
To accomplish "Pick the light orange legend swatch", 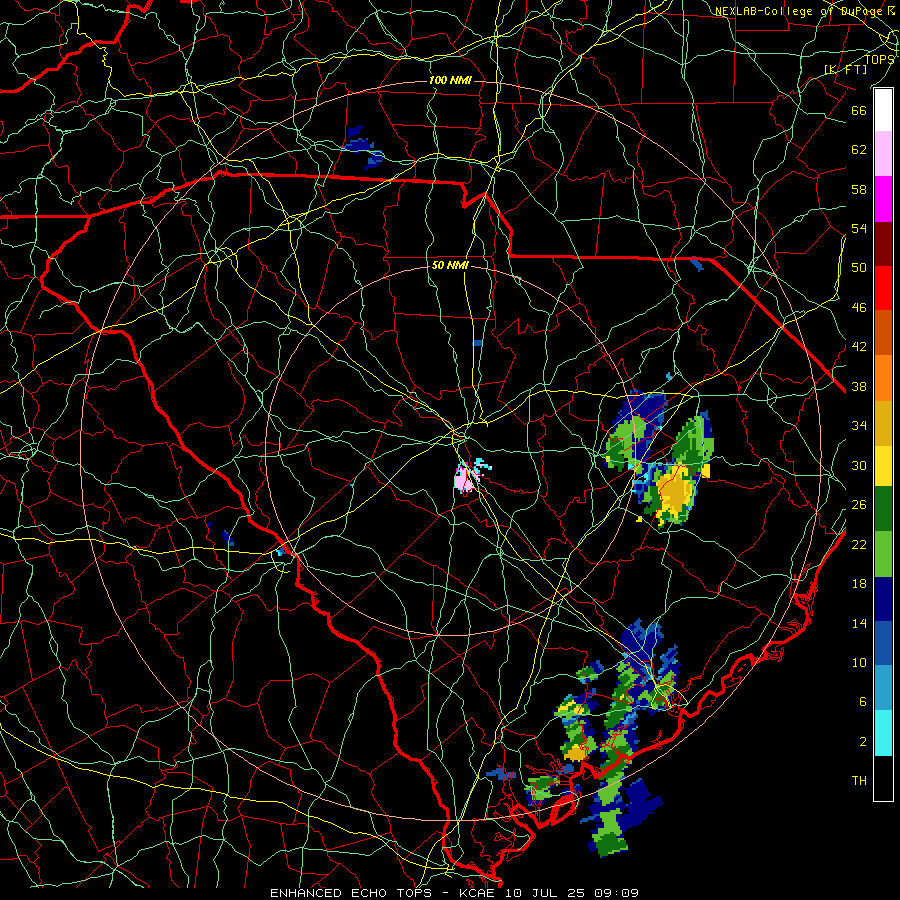I will 883,378.
